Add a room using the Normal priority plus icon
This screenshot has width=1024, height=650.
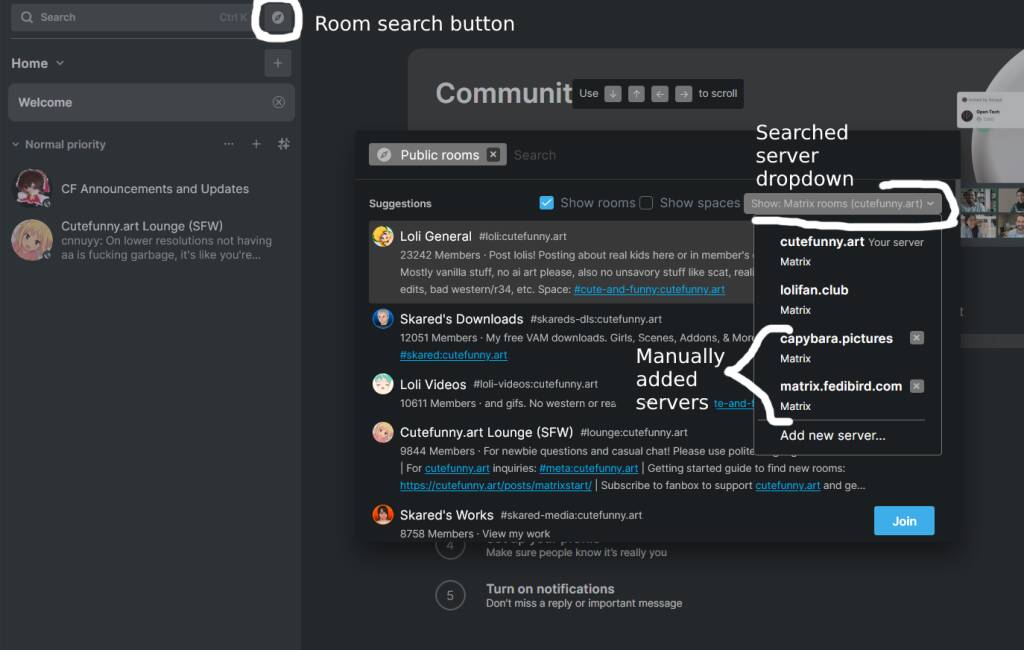coord(256,144)
